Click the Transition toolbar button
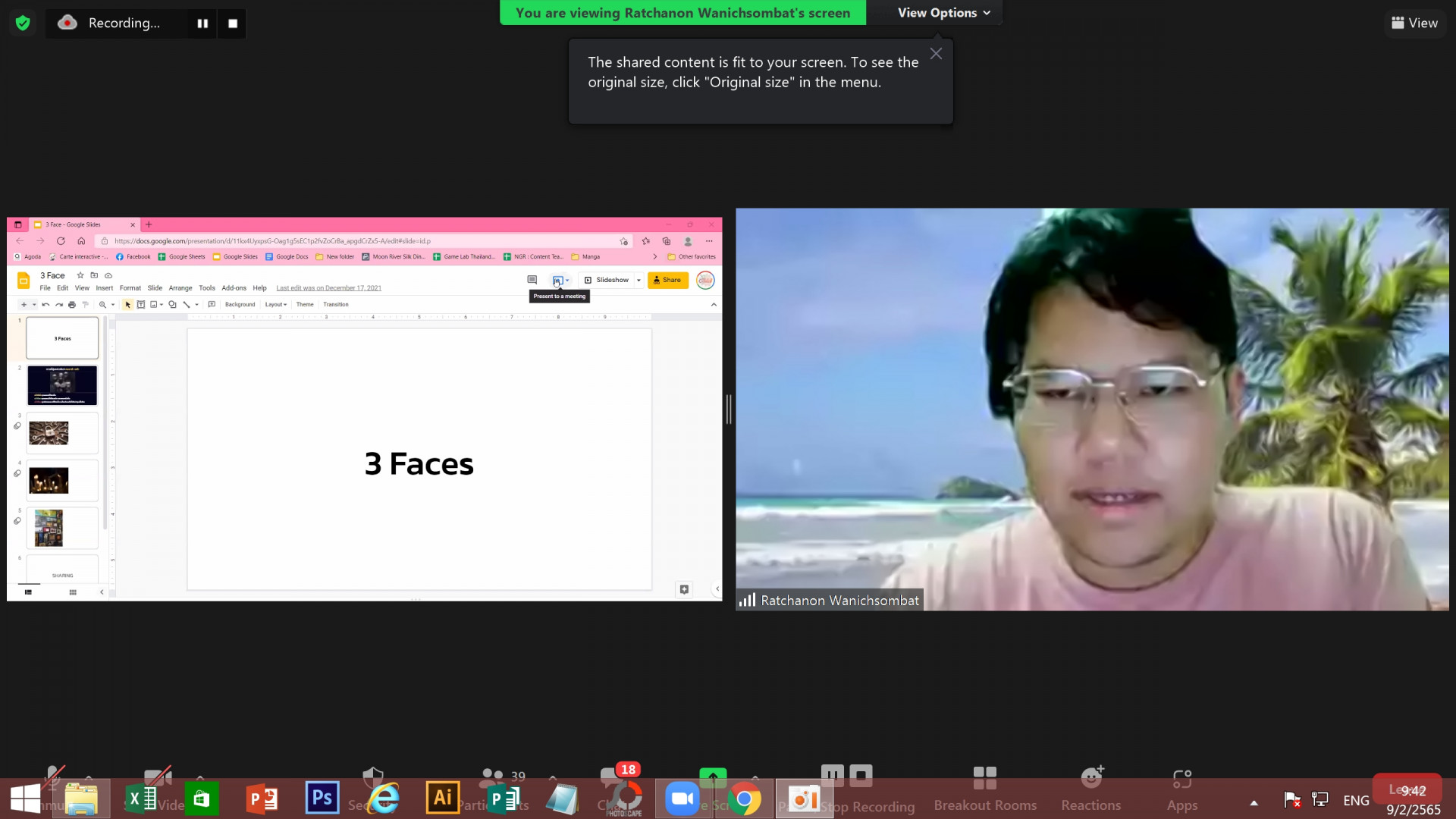Image resolution: width=1456 pixels, height=819 pixels. [336, 305]
